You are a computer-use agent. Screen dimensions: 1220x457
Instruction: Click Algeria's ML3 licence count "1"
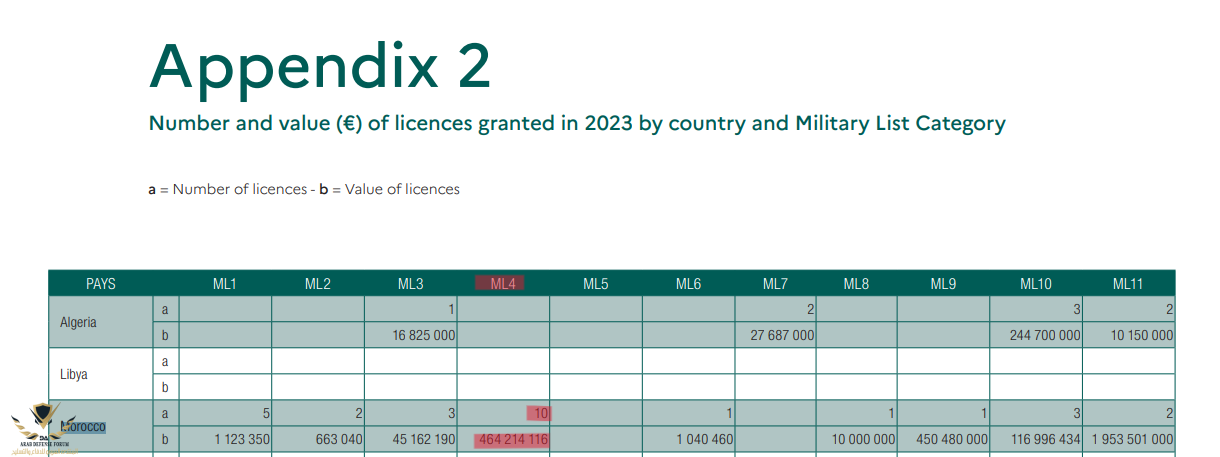(452, 310)
